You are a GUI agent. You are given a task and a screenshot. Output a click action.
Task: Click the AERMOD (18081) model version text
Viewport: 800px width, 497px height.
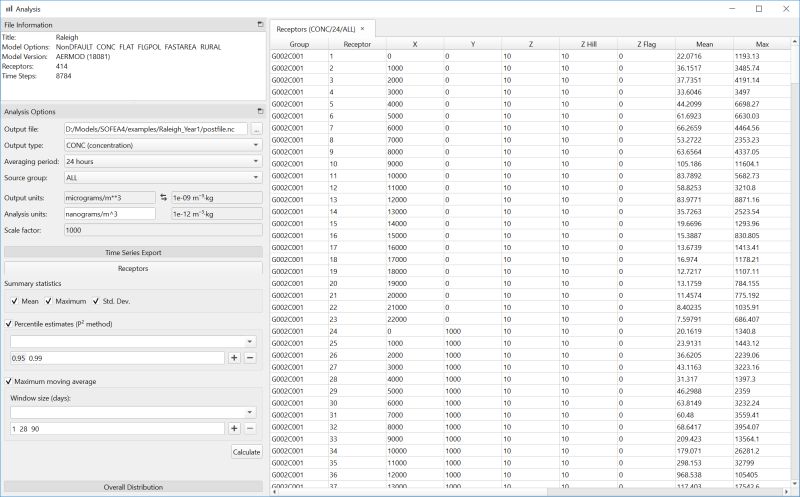[x=83, y=57]
